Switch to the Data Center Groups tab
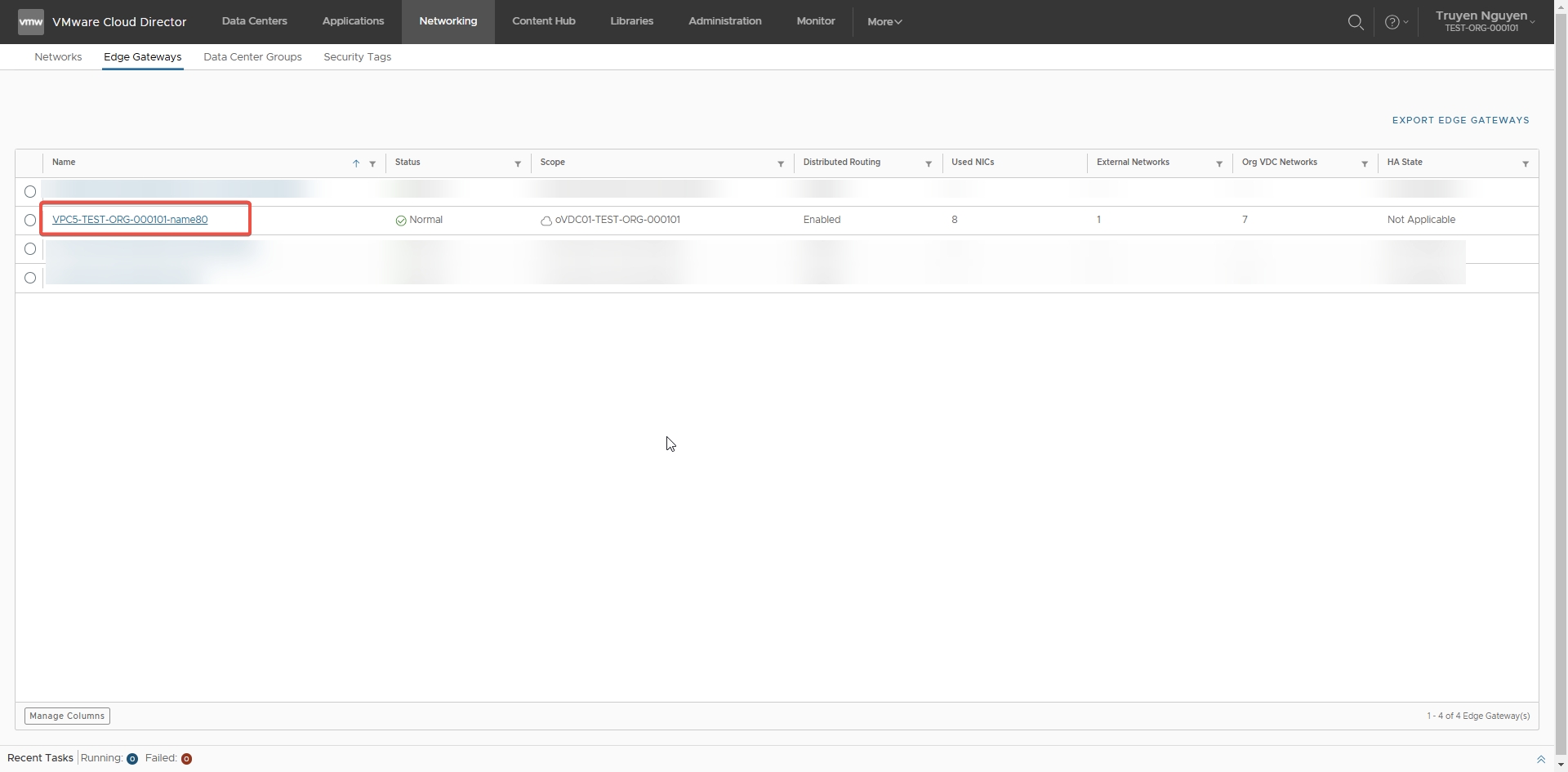1568x772 pixels. (252, 57)
